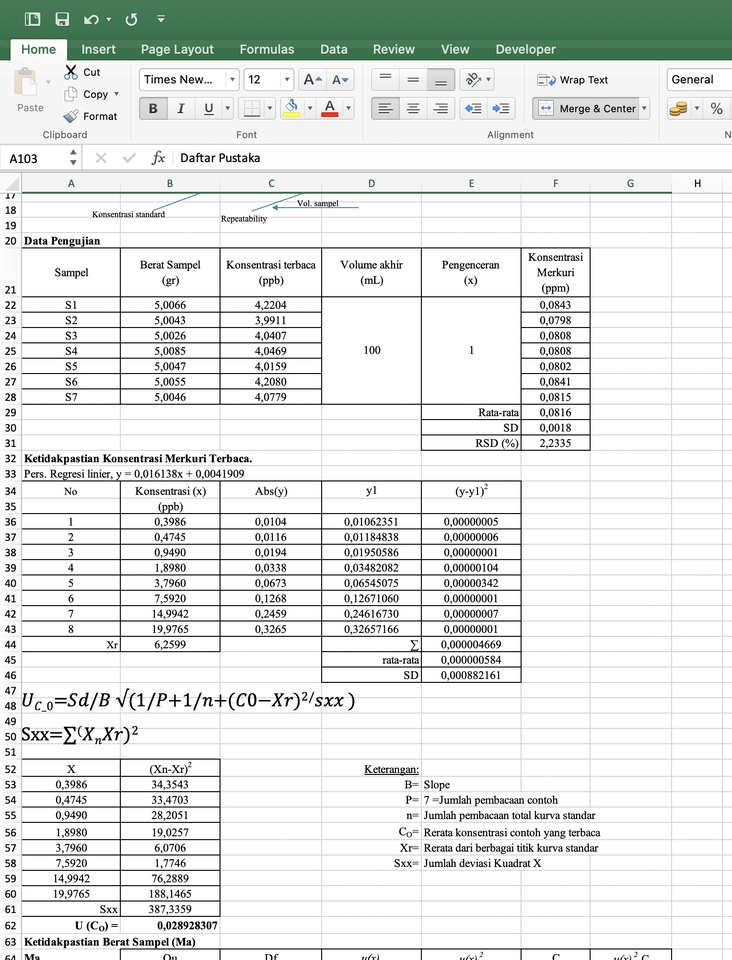Click the Format painter brush
This screenshot has width=732, height=960.
[x=71, y=116]
